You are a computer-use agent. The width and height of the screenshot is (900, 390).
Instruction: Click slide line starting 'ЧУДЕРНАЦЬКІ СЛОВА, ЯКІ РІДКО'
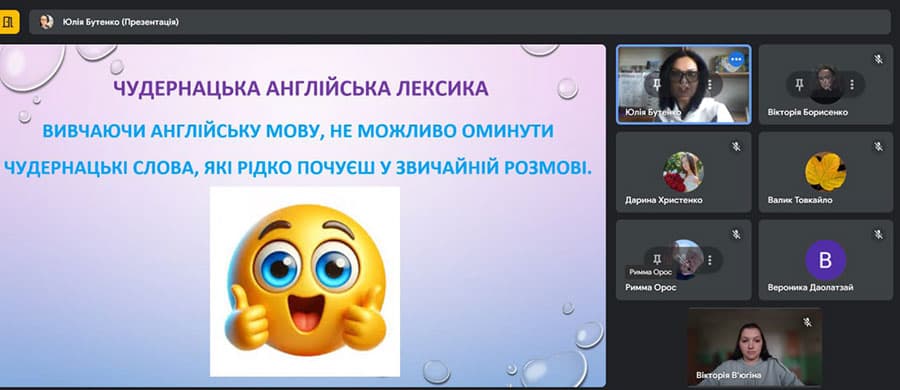tap(298, 168)
